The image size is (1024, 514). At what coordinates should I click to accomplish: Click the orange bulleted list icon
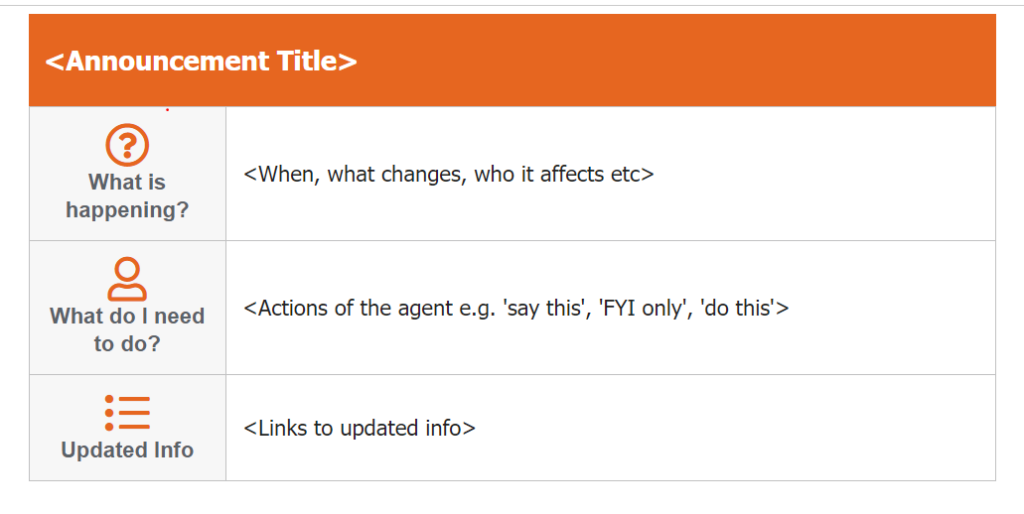click(x=127, y=413)
